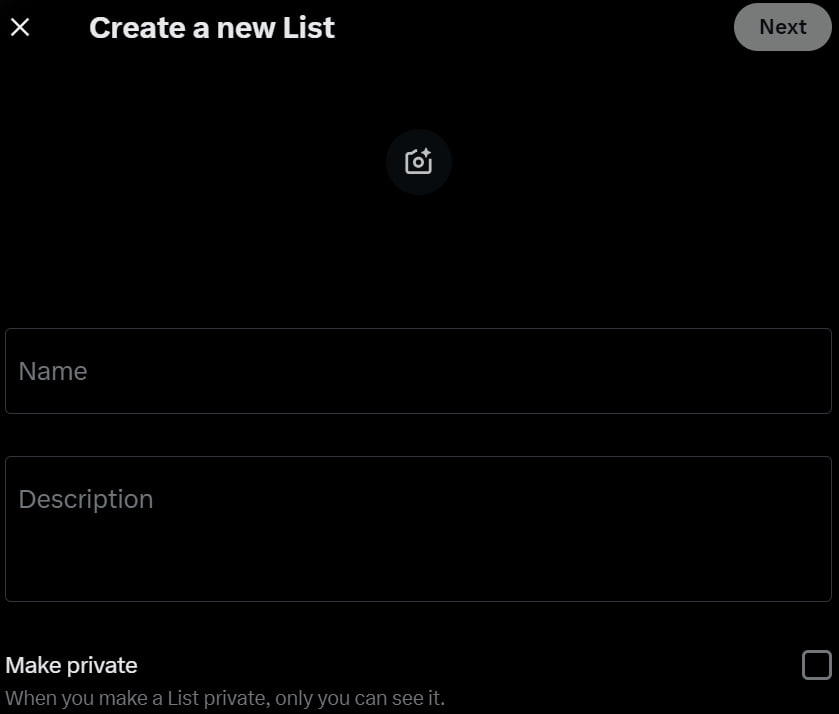
Task: Click the Make private label text
Action: [x=71, y=664]
